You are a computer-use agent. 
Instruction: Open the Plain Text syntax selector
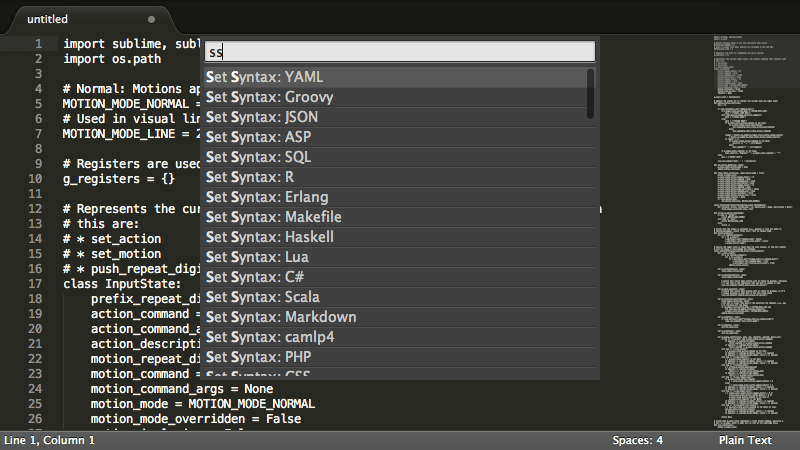[744, 440]
